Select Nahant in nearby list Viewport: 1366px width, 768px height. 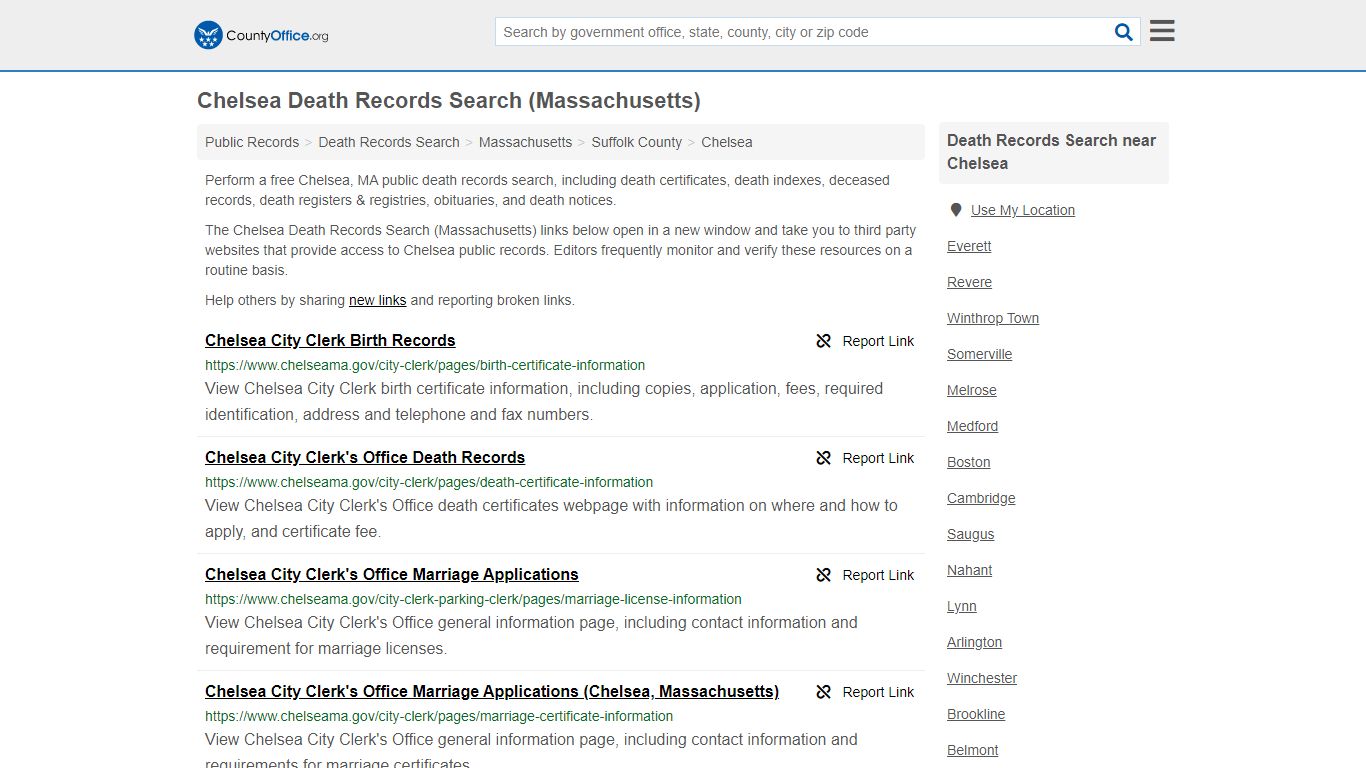point(969,570)
